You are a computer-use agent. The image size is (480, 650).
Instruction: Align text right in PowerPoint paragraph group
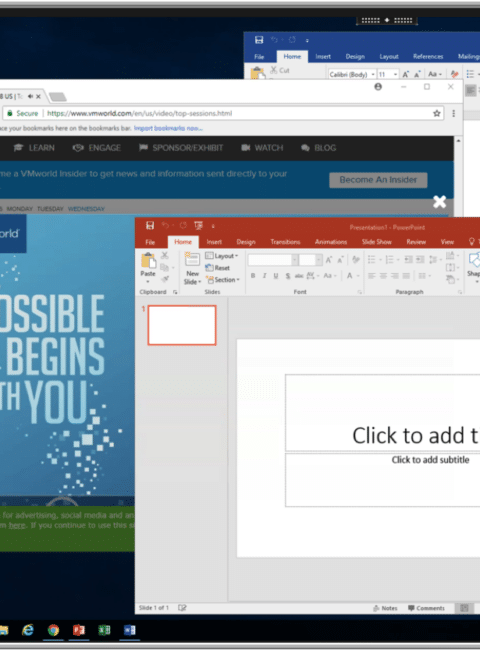(395, 276)
